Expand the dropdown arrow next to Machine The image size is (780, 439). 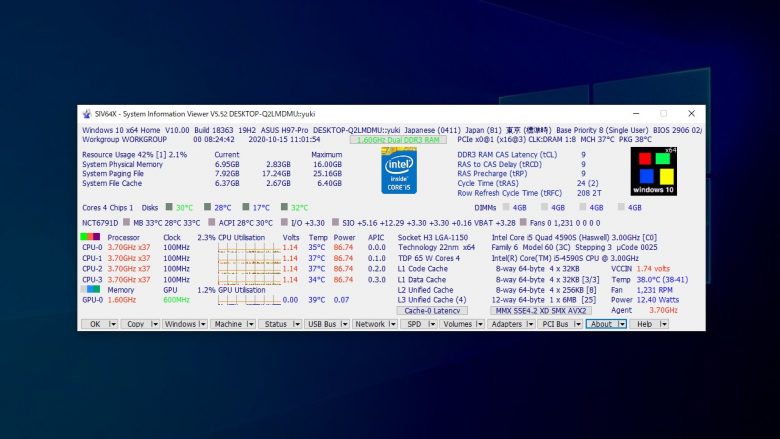tap(250, 324)
